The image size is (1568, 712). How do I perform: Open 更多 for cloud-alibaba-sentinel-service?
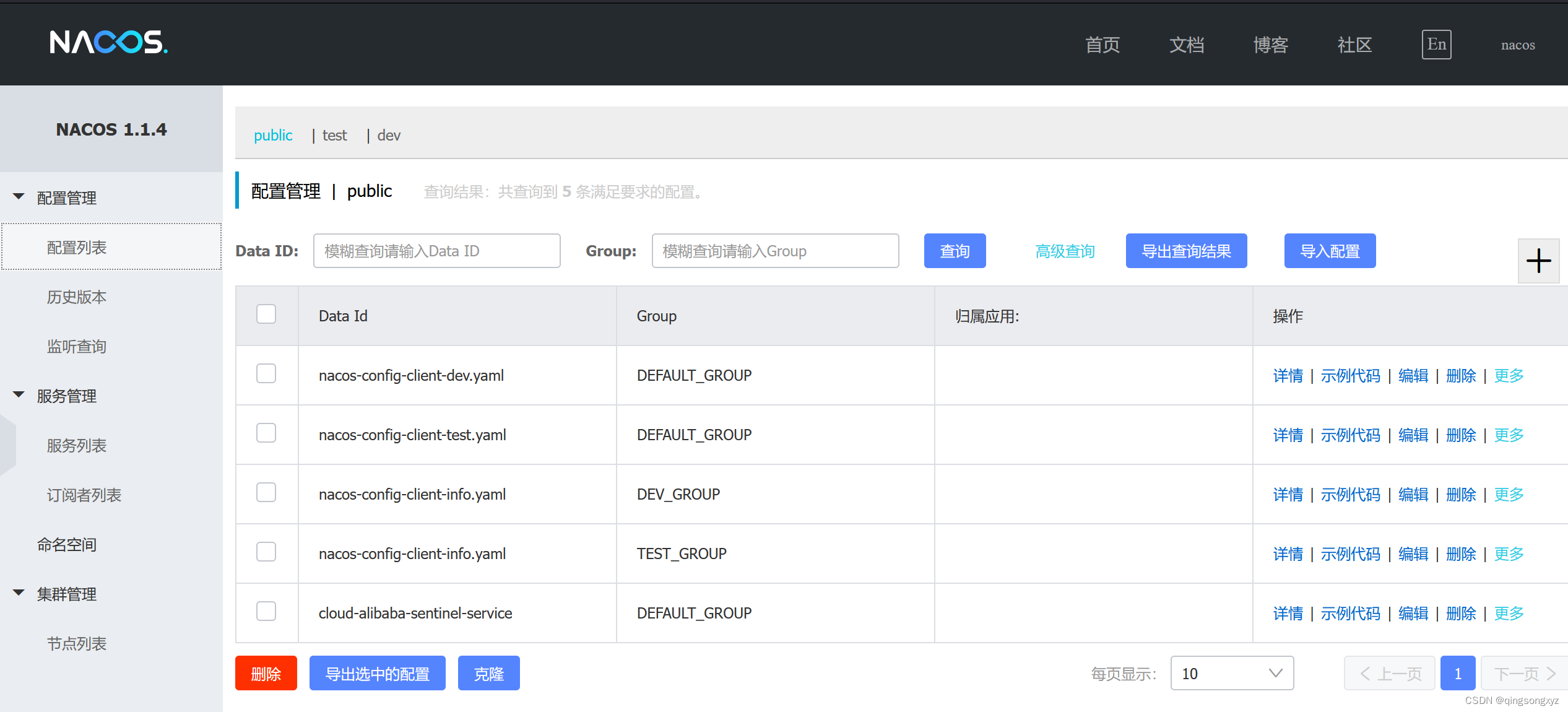pyautogui.click(x=1509, y=614)
